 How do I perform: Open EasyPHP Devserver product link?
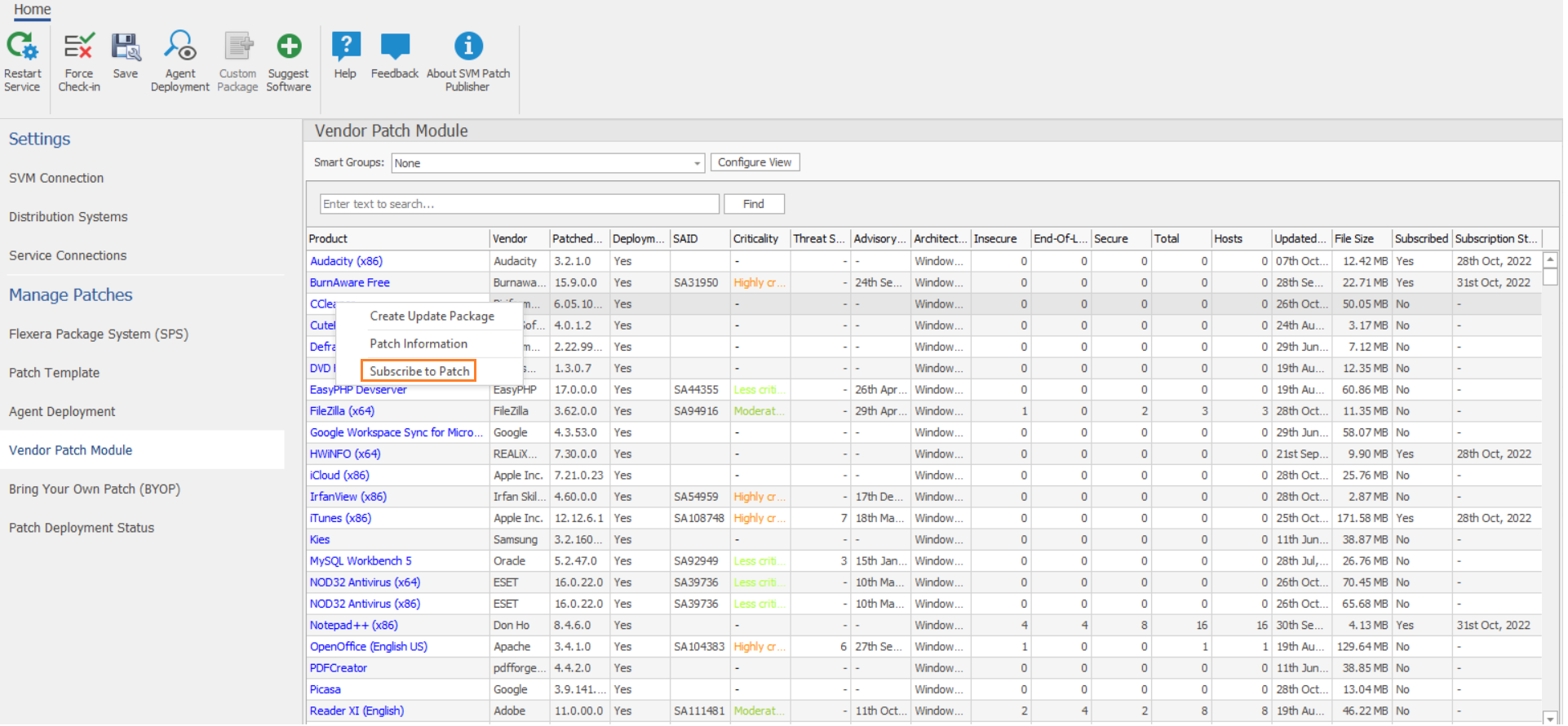click(358, 390)
